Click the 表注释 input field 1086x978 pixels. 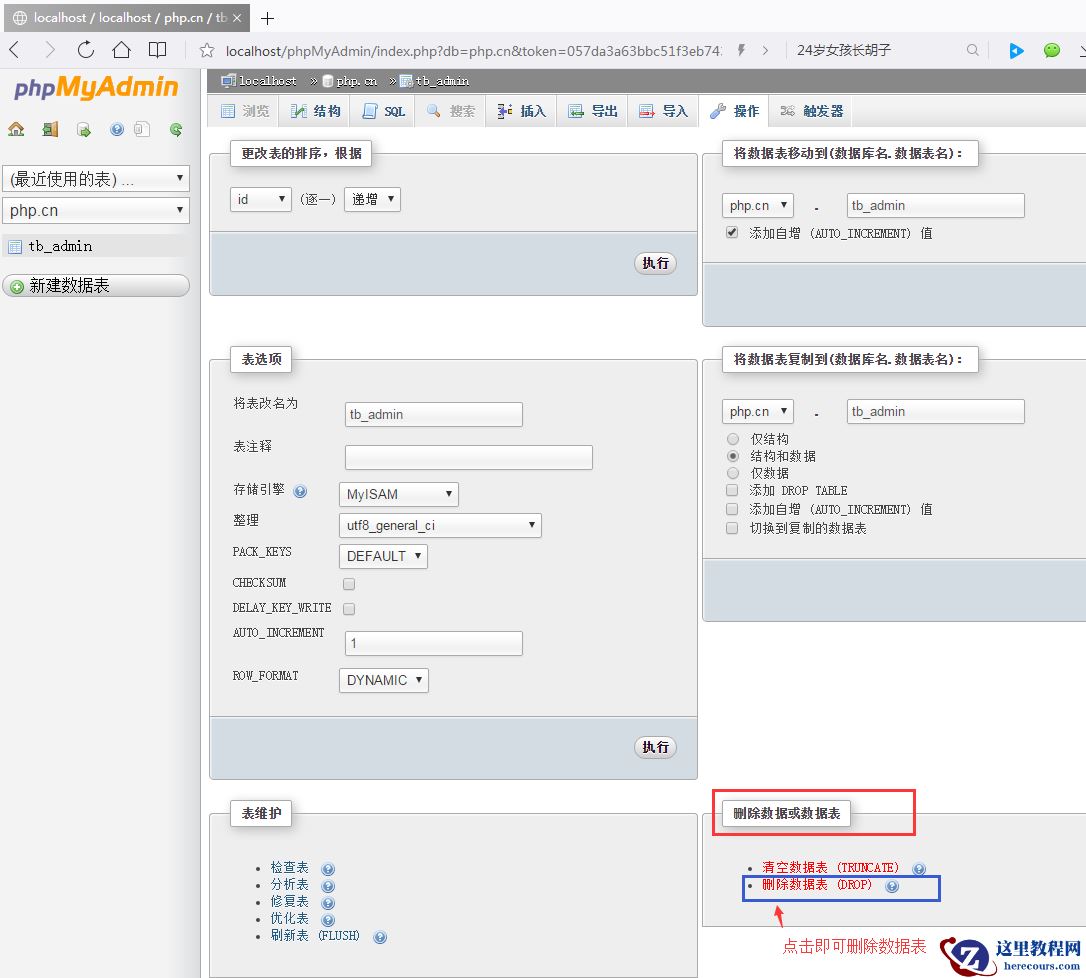[469, 457]
